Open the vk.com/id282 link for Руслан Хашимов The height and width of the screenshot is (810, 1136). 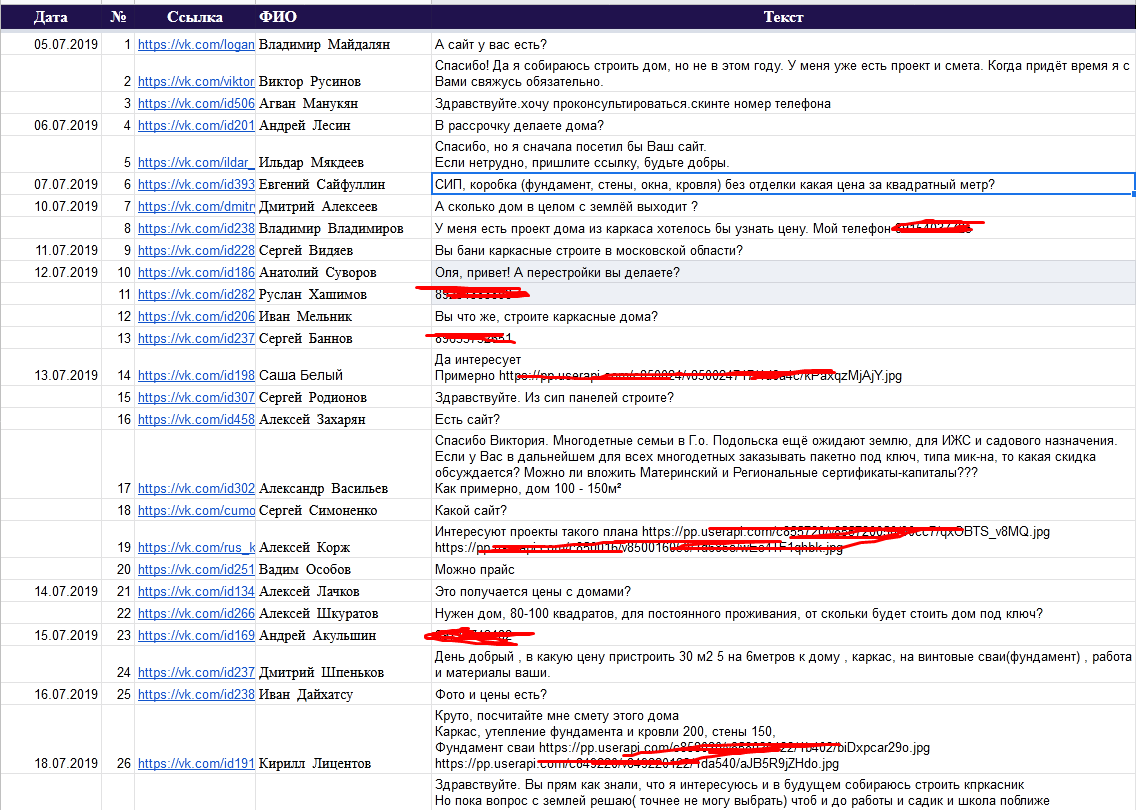point(196,294)
